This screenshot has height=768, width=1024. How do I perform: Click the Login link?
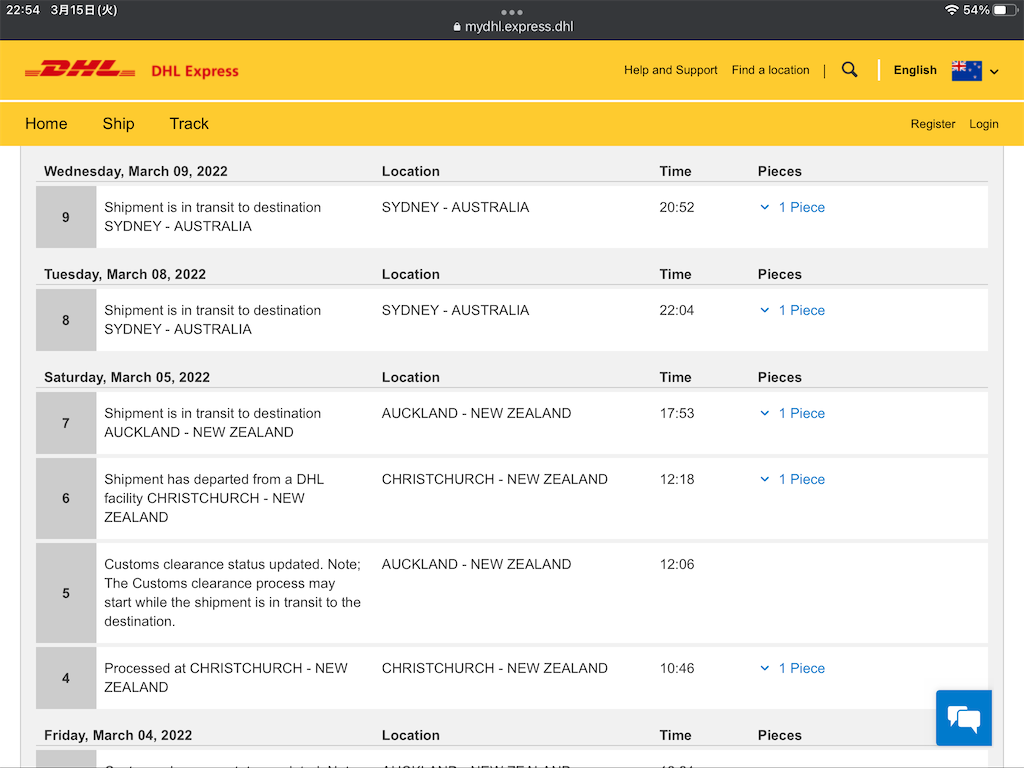984,124
